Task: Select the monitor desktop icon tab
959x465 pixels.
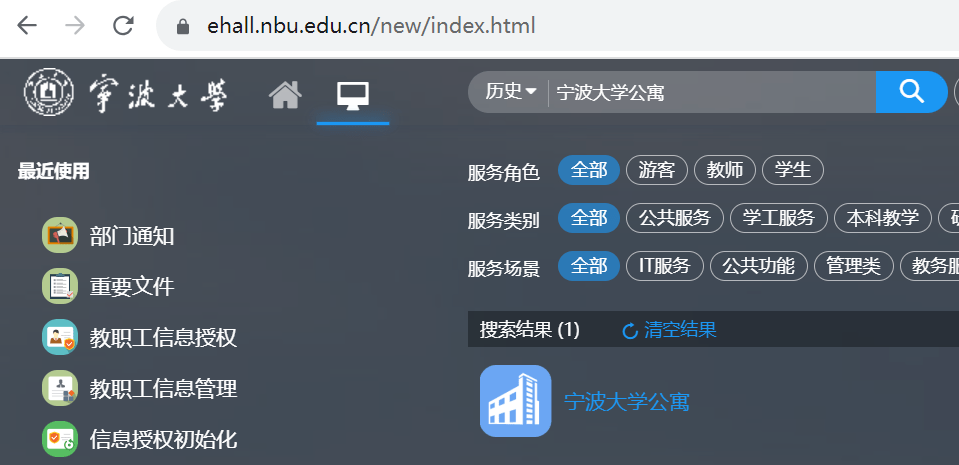Action: 353,96
